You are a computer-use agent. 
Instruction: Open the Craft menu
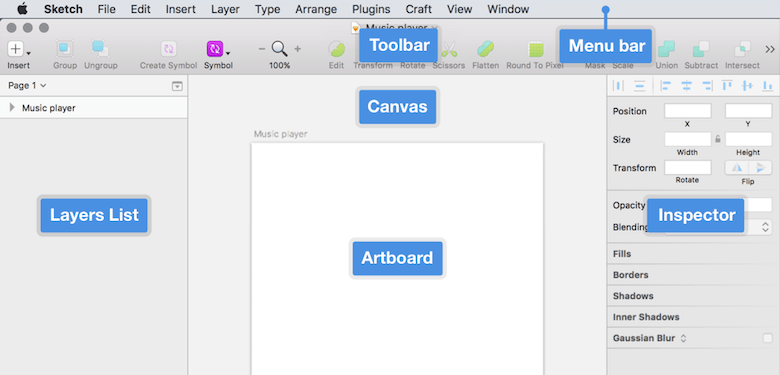pyautogui.click(x=418, y=9)
